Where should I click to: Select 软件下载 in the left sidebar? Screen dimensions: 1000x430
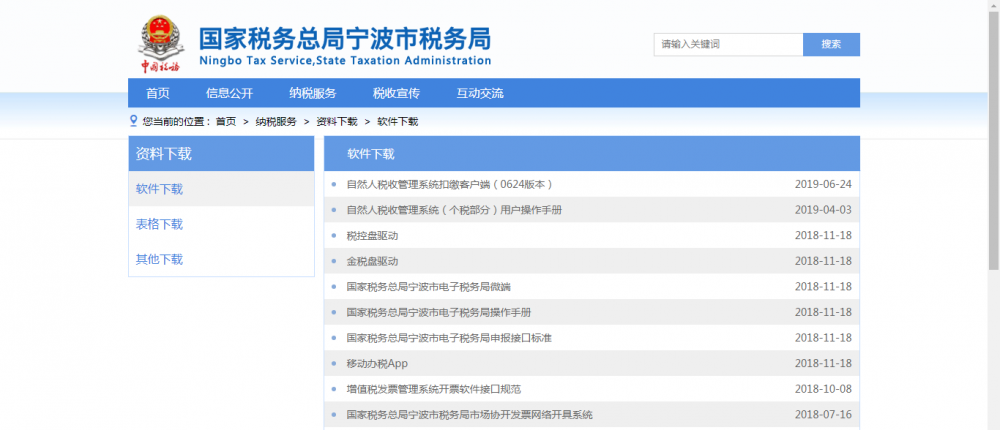coord(160,189)
